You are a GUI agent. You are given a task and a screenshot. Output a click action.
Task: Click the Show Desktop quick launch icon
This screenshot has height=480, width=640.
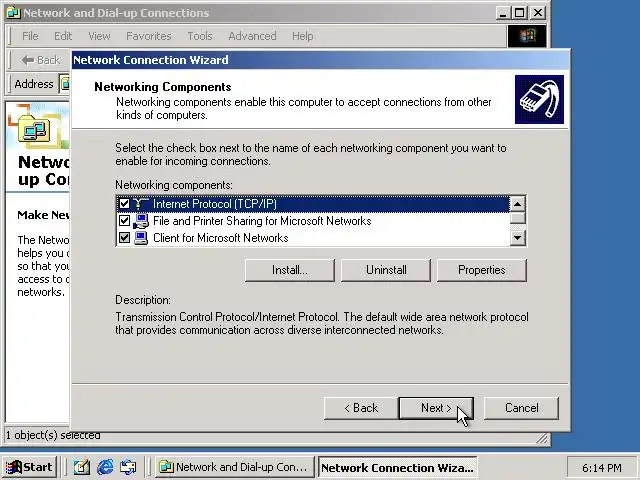[82, 467]
